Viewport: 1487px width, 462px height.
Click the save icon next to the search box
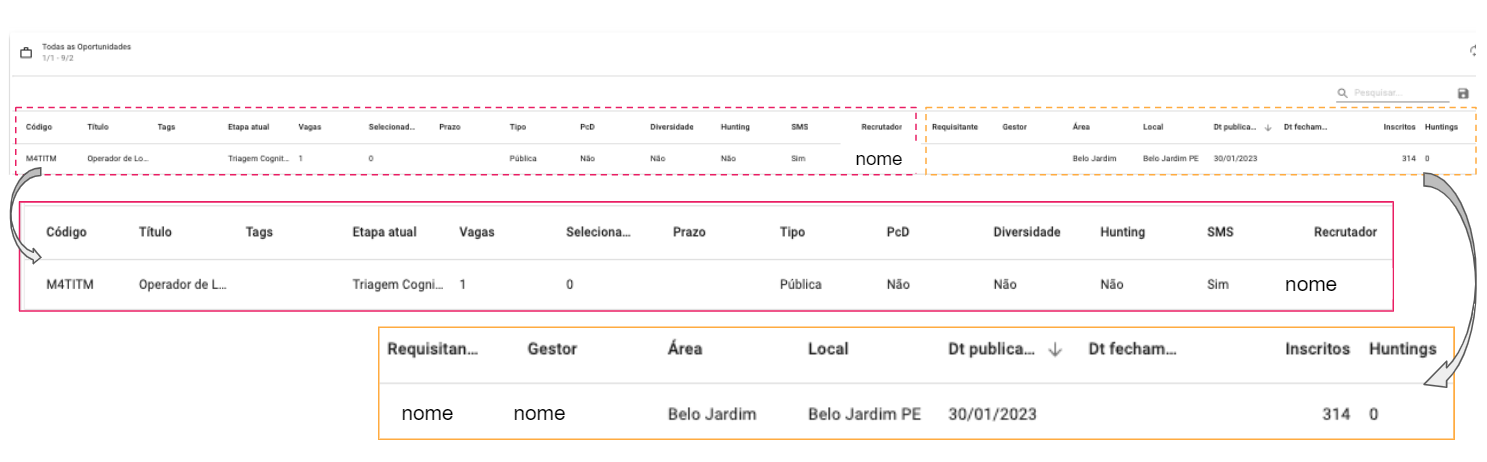[x=1464, y=94]
